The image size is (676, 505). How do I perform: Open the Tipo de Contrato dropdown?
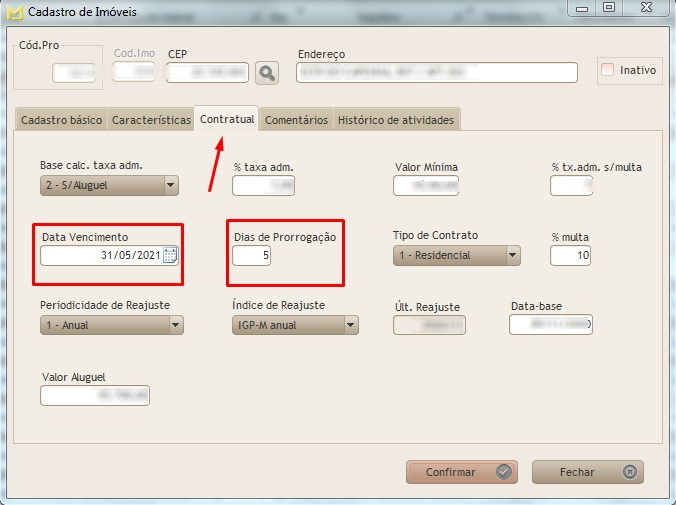(x=513, y=255)
